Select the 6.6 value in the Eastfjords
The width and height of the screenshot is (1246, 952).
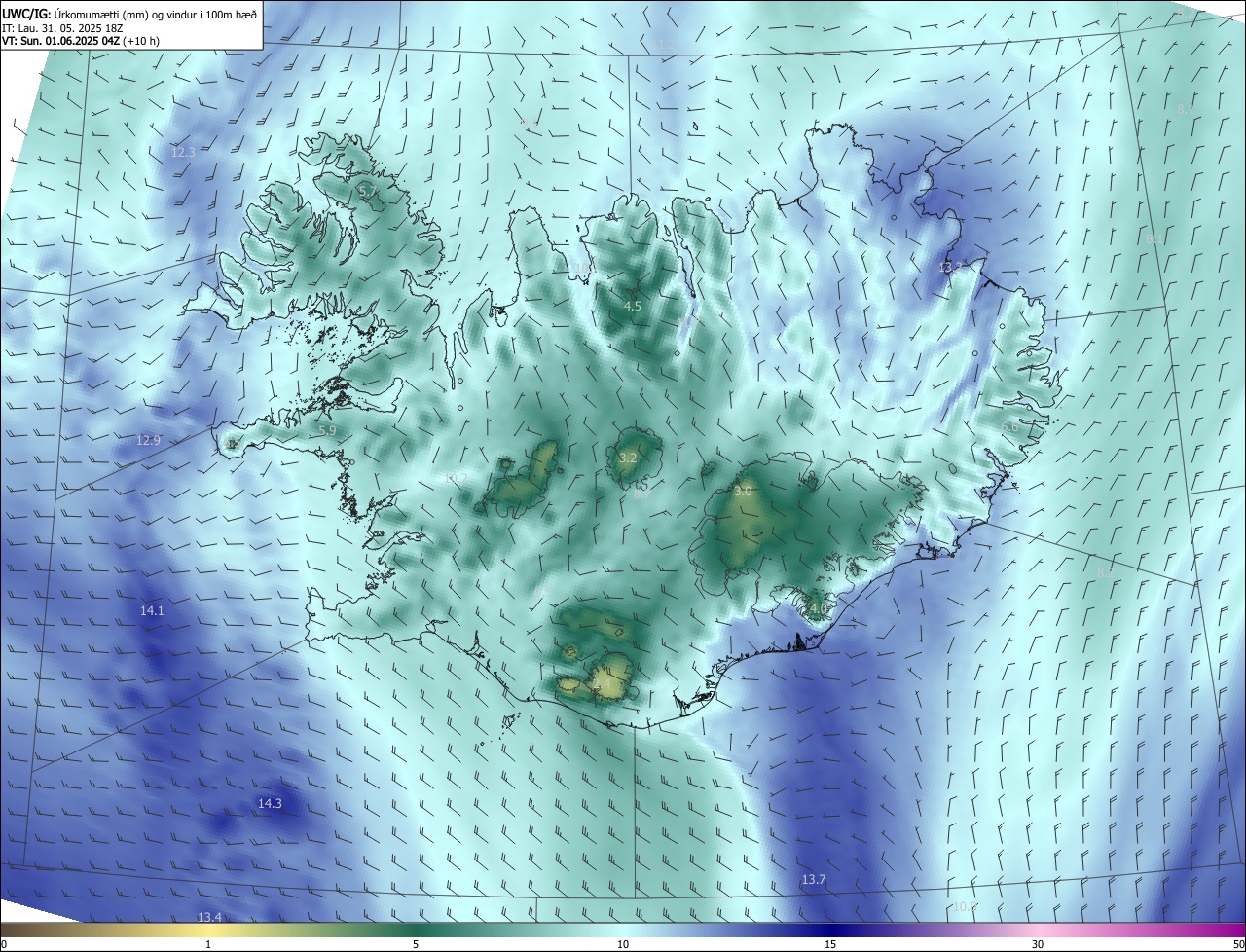click(x=1010, y=427)
